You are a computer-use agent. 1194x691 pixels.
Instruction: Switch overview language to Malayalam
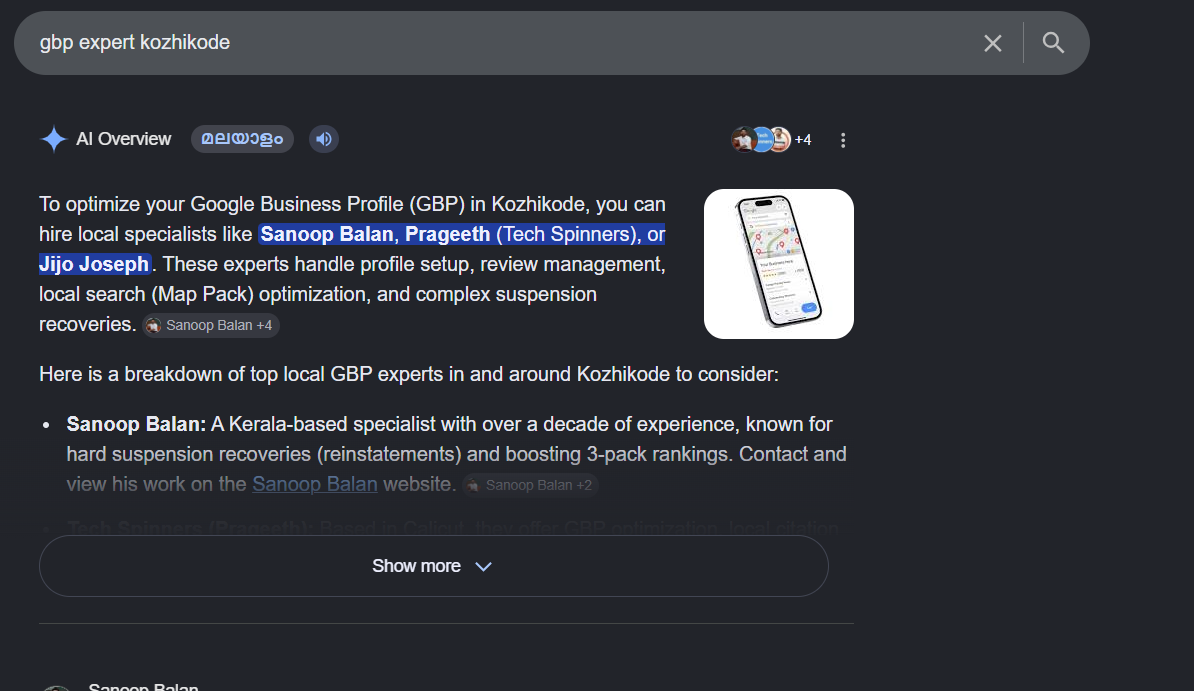[x=242, y=139]
